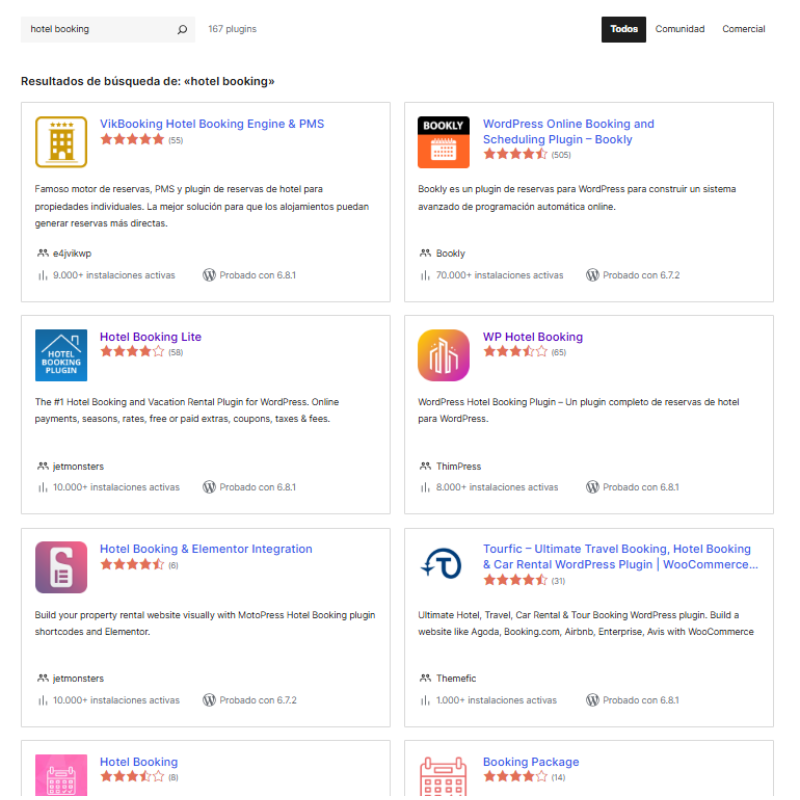Click the author name ThimPress

(x=459, y=466)
